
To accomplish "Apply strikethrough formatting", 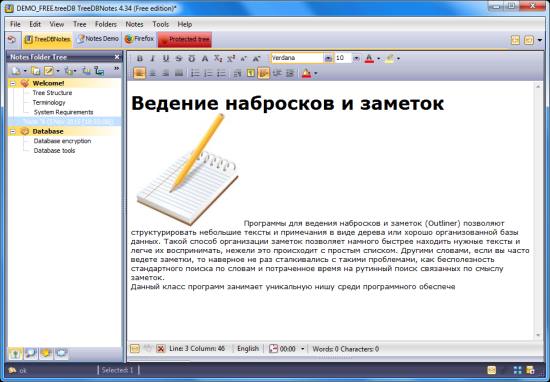I will coord(179,59).
